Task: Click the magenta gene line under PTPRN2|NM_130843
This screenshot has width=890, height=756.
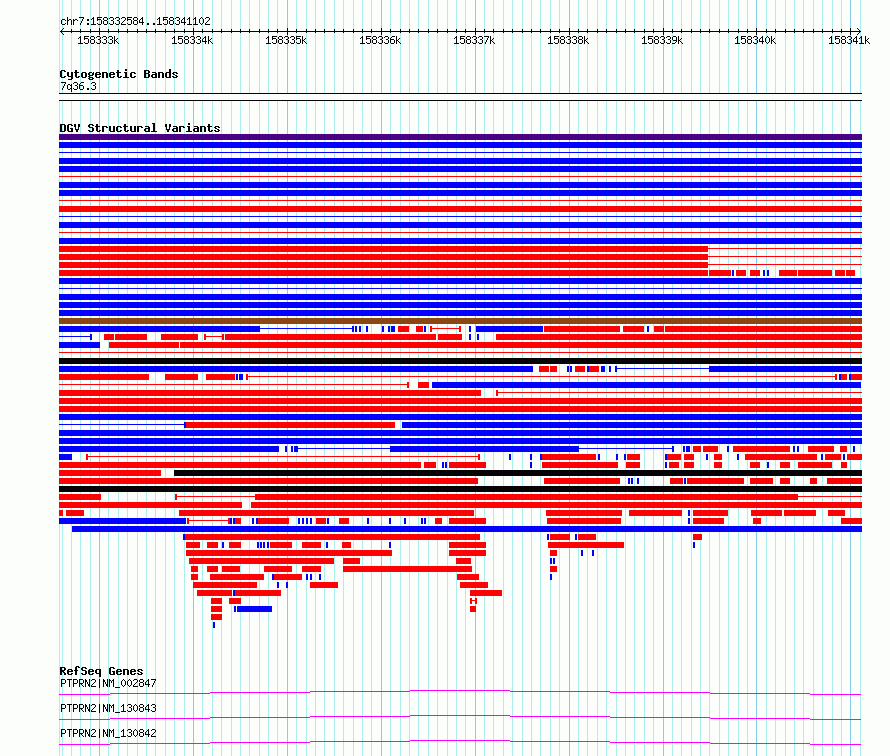Action: (x=460, y=717)
